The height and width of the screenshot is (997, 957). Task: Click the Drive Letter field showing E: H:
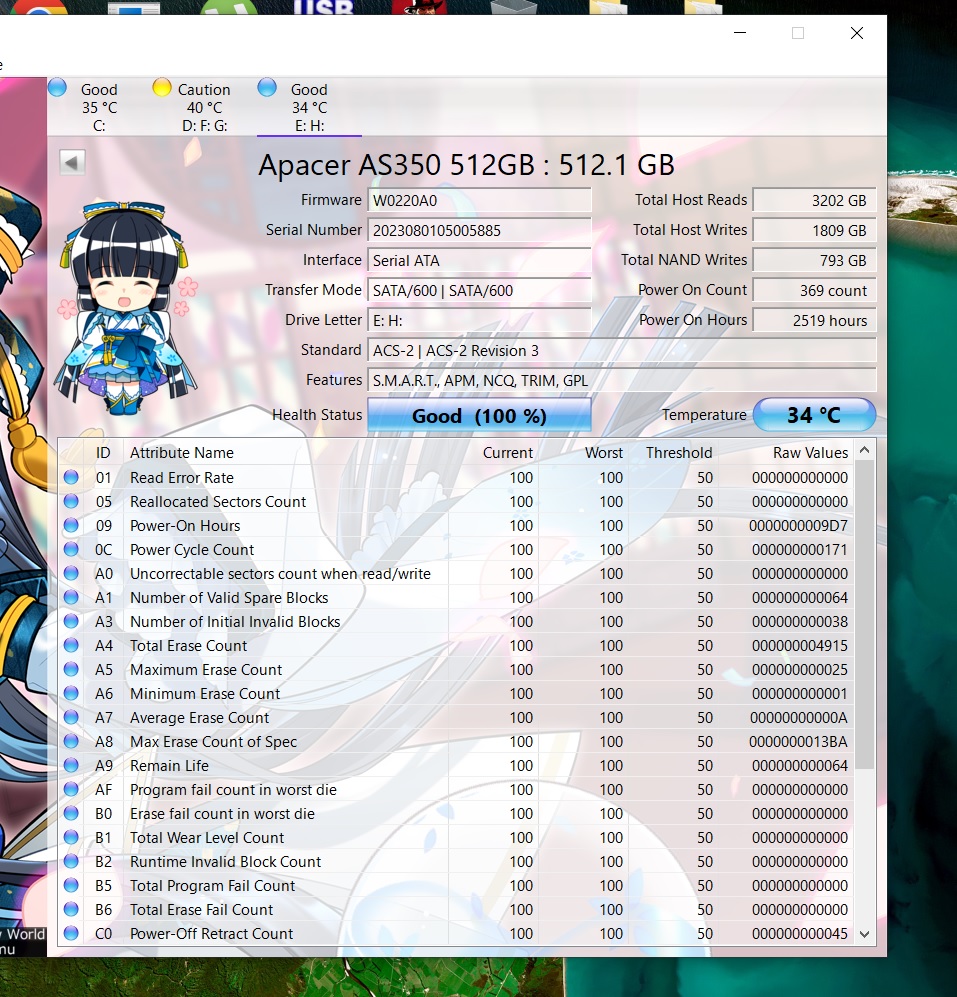[x=479, y=320]
